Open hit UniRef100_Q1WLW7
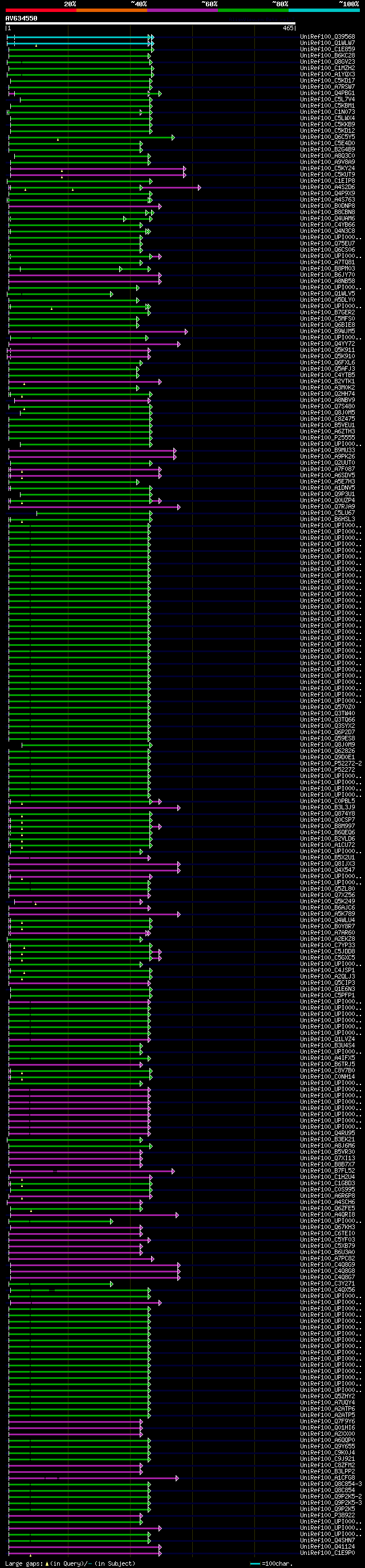Image resolution: width=365 pixels, height=1568 pixels. click(x=327, y=43)
